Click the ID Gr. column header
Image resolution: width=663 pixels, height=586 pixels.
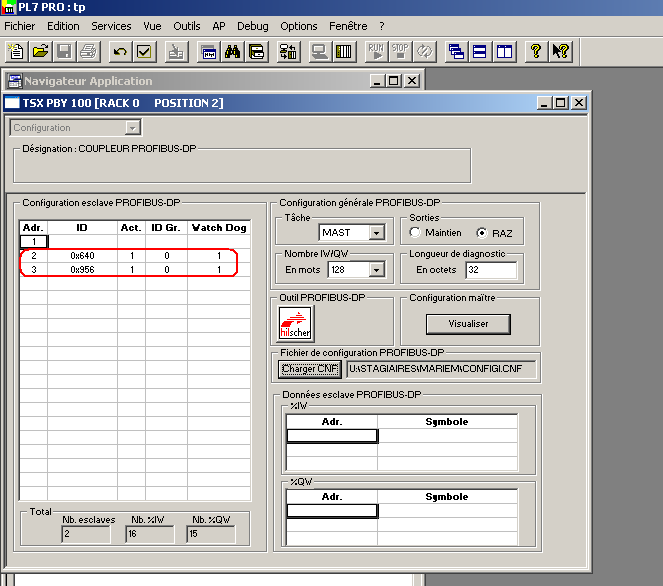[x=167, y=227]
